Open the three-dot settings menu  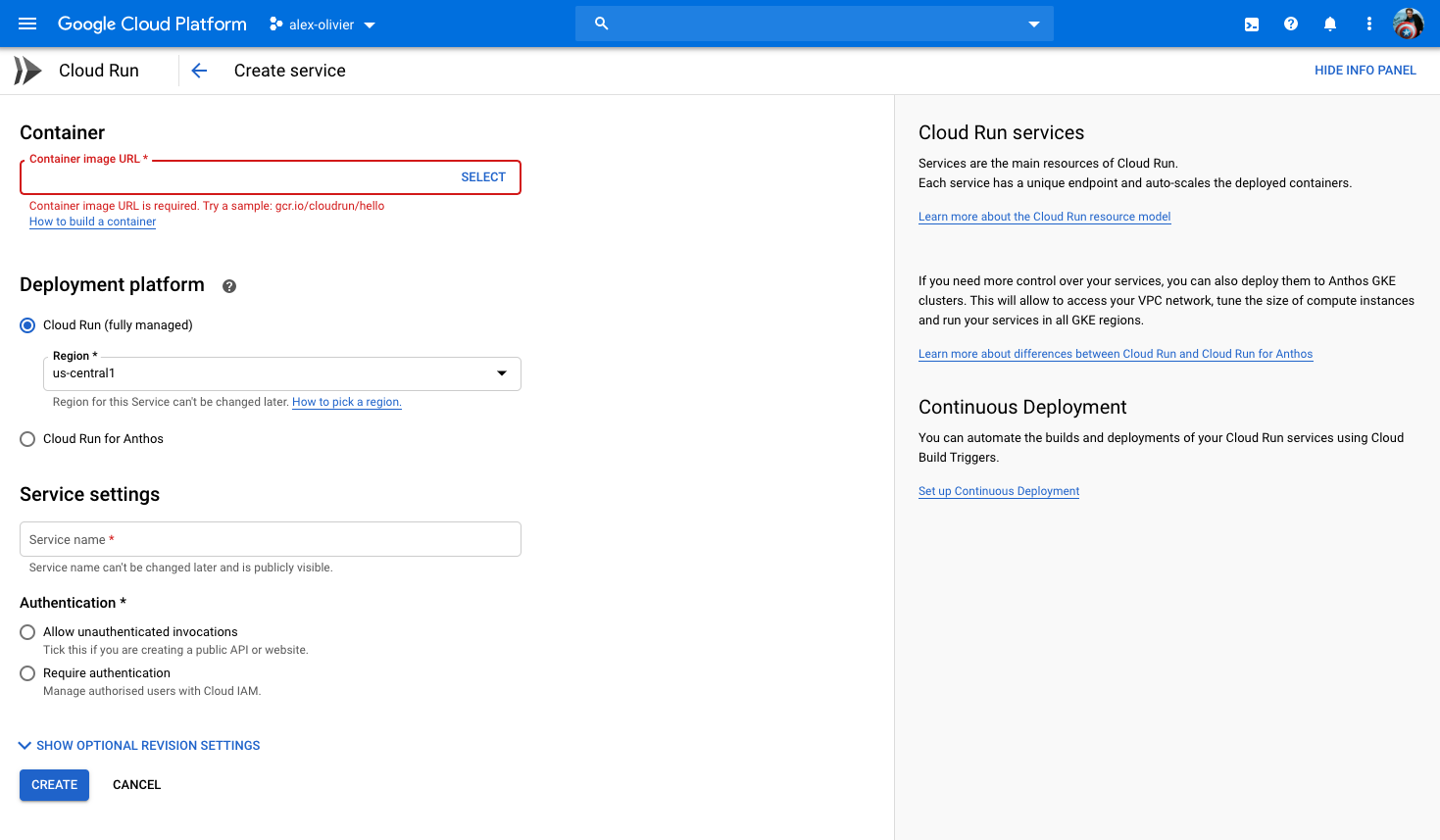pyautogui.click(x=1369, y=24)
